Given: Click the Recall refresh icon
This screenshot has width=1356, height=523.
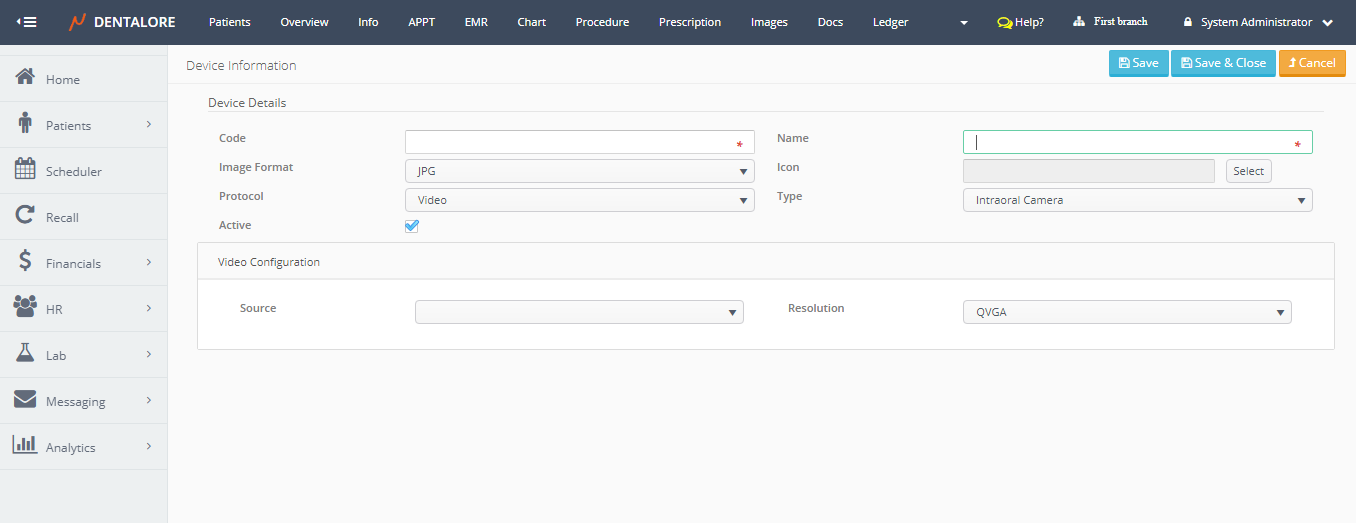Looking at the screenshot, I should (x=26, y=216).
